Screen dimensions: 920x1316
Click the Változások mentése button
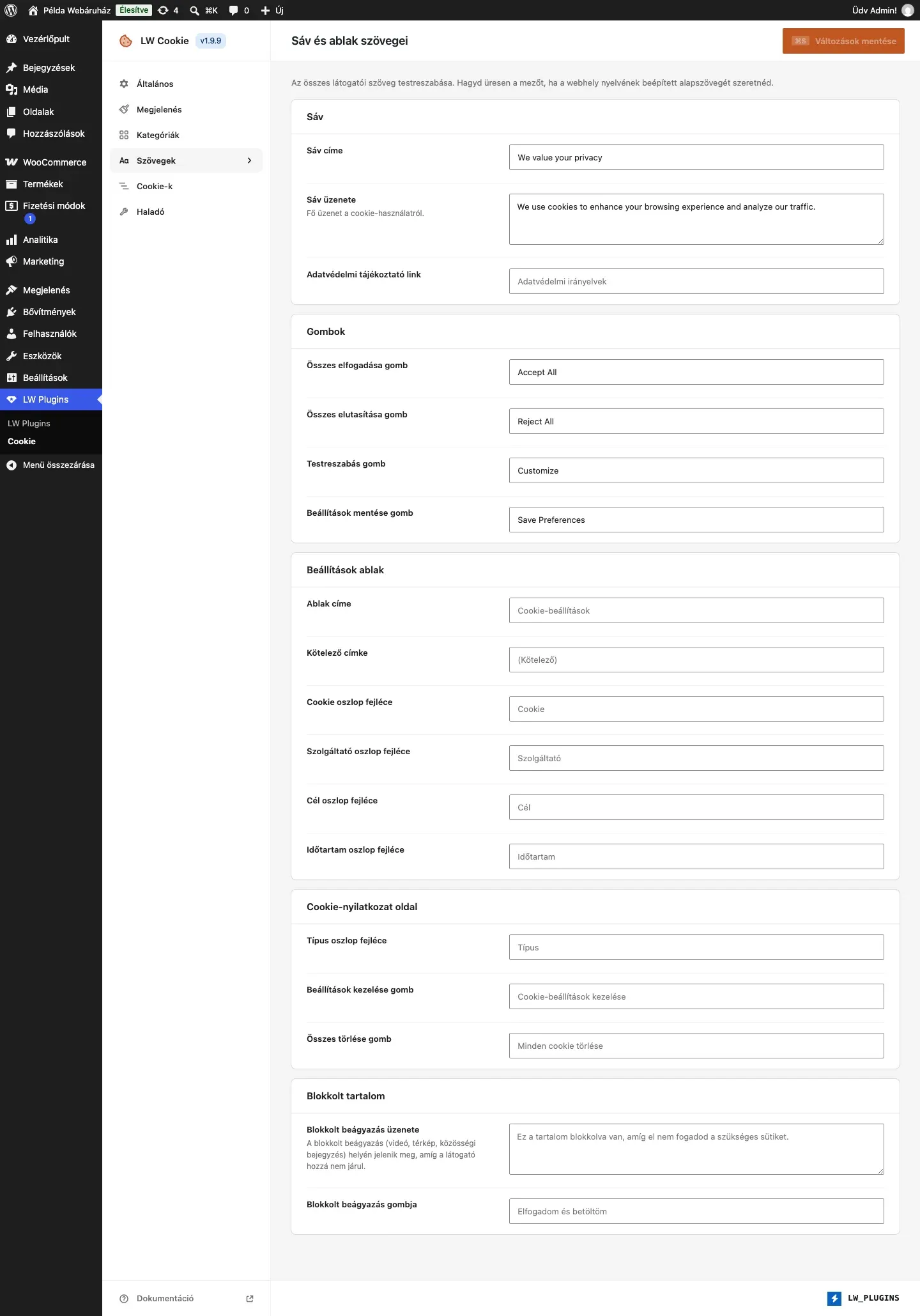point(843,41)
